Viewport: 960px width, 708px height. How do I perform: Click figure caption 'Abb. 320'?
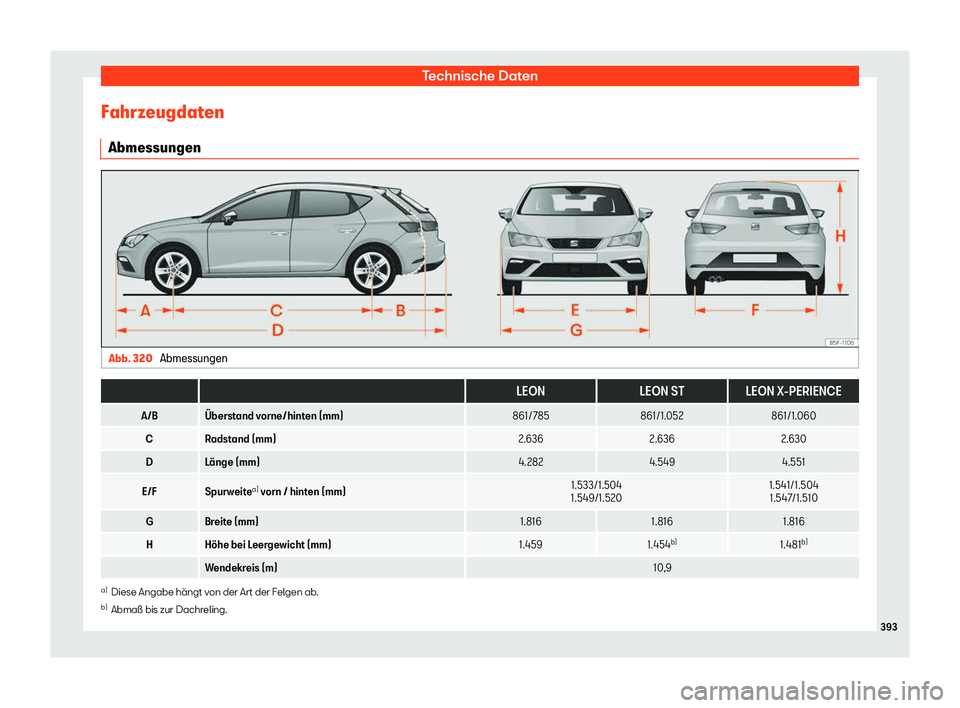coord(130,358)
